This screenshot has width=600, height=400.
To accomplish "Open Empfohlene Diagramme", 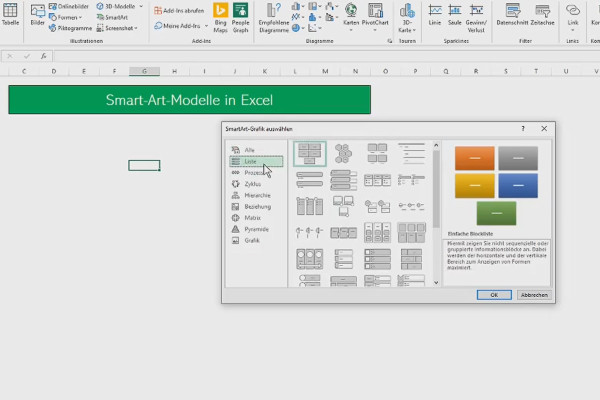I will pyautogui.click(x=274, y=18).
